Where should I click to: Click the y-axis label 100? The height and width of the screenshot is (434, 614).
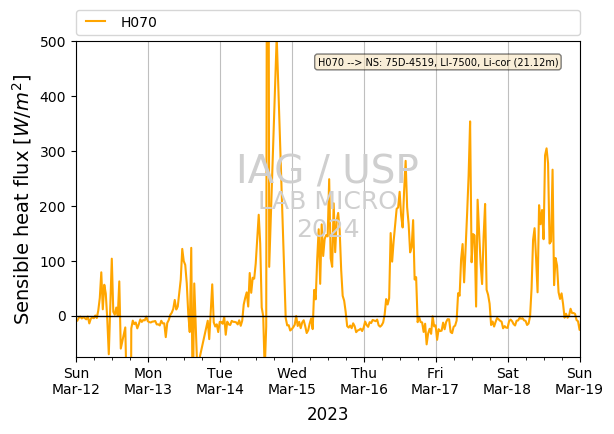tap(53, 262)
